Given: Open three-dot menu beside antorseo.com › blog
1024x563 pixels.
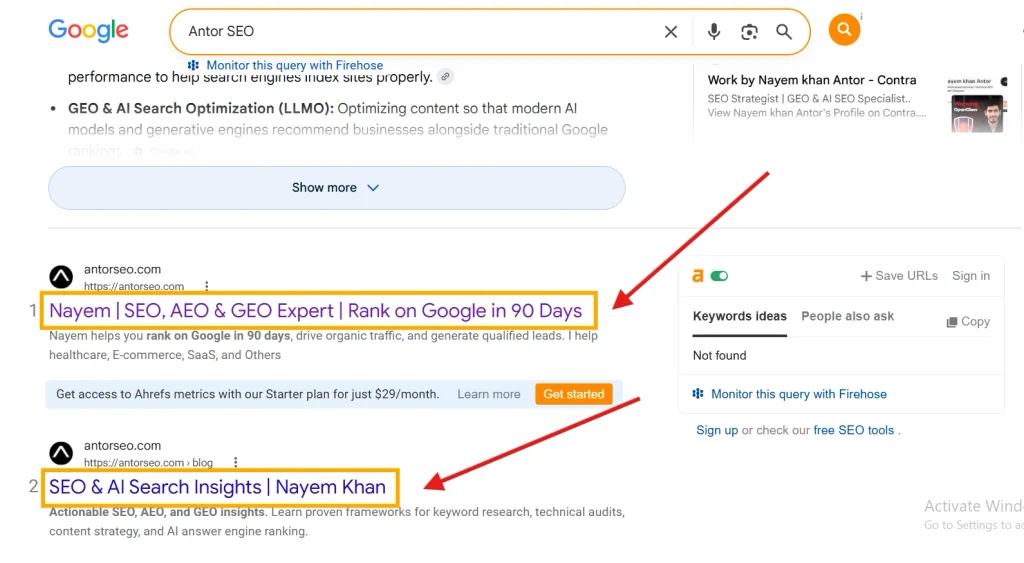Looking at the screenshot, I should 236,462.
